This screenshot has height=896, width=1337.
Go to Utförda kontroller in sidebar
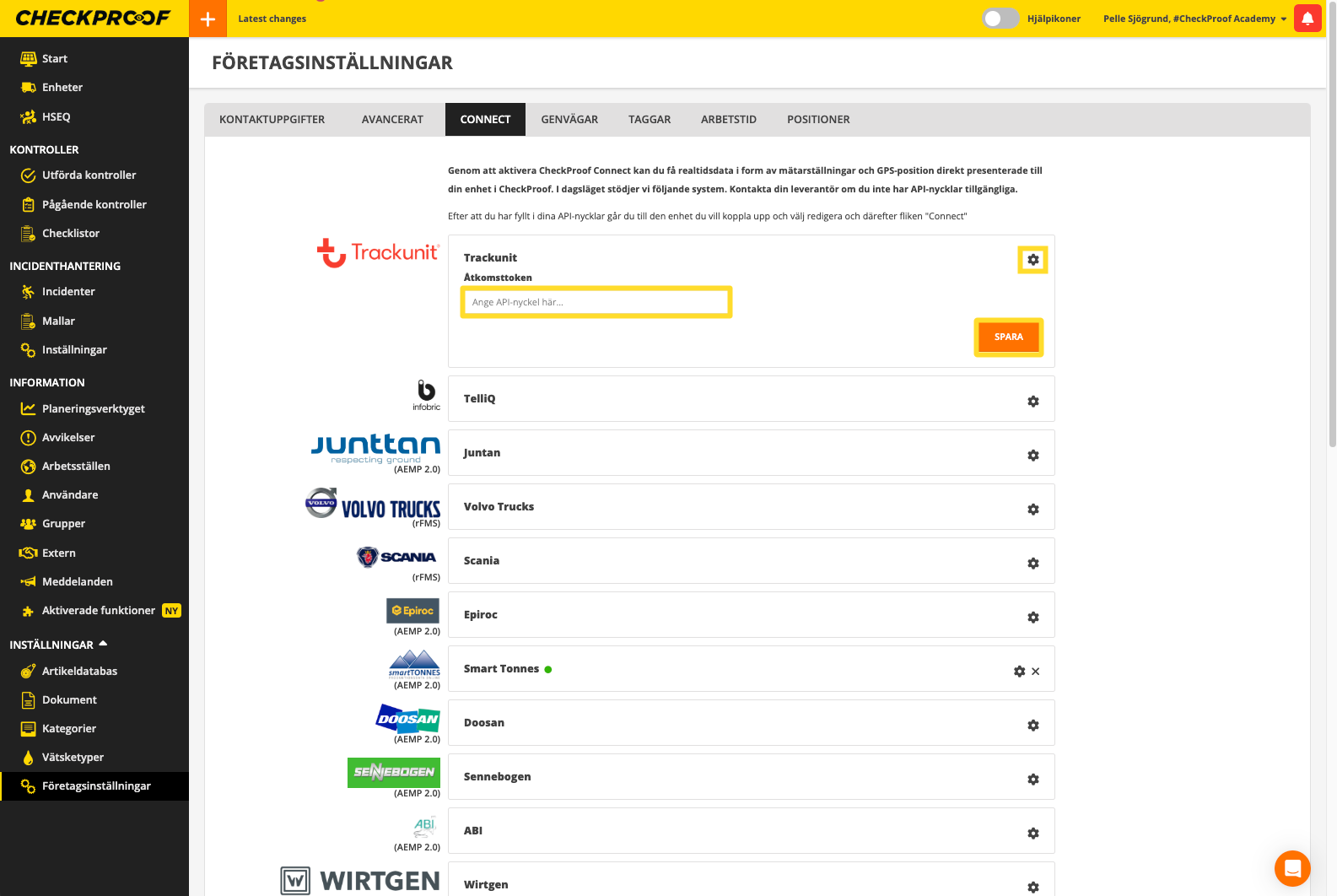tap(89, 175)
